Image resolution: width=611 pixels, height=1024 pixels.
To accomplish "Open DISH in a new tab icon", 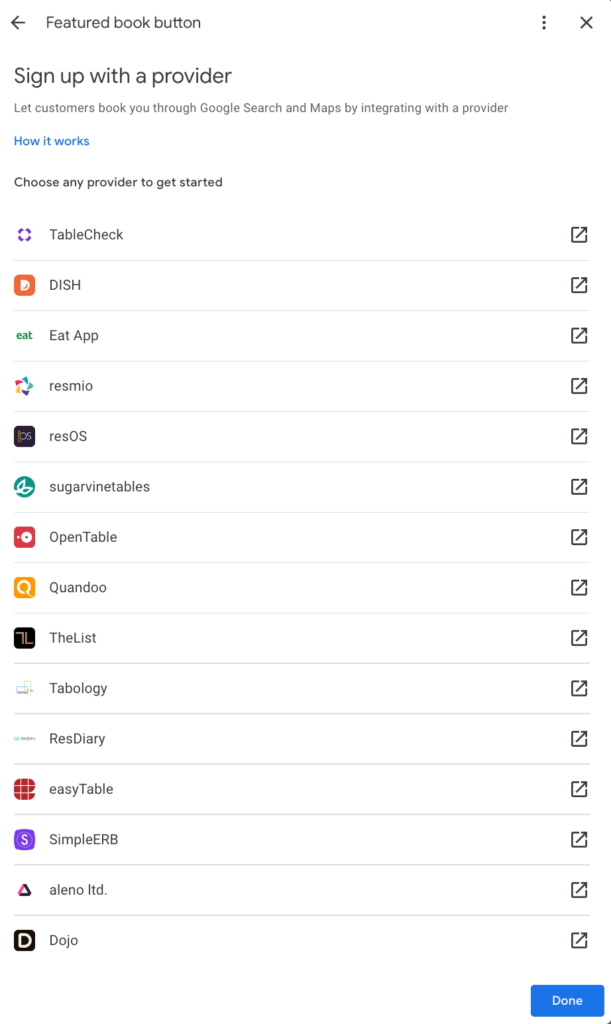I will 579,285.
